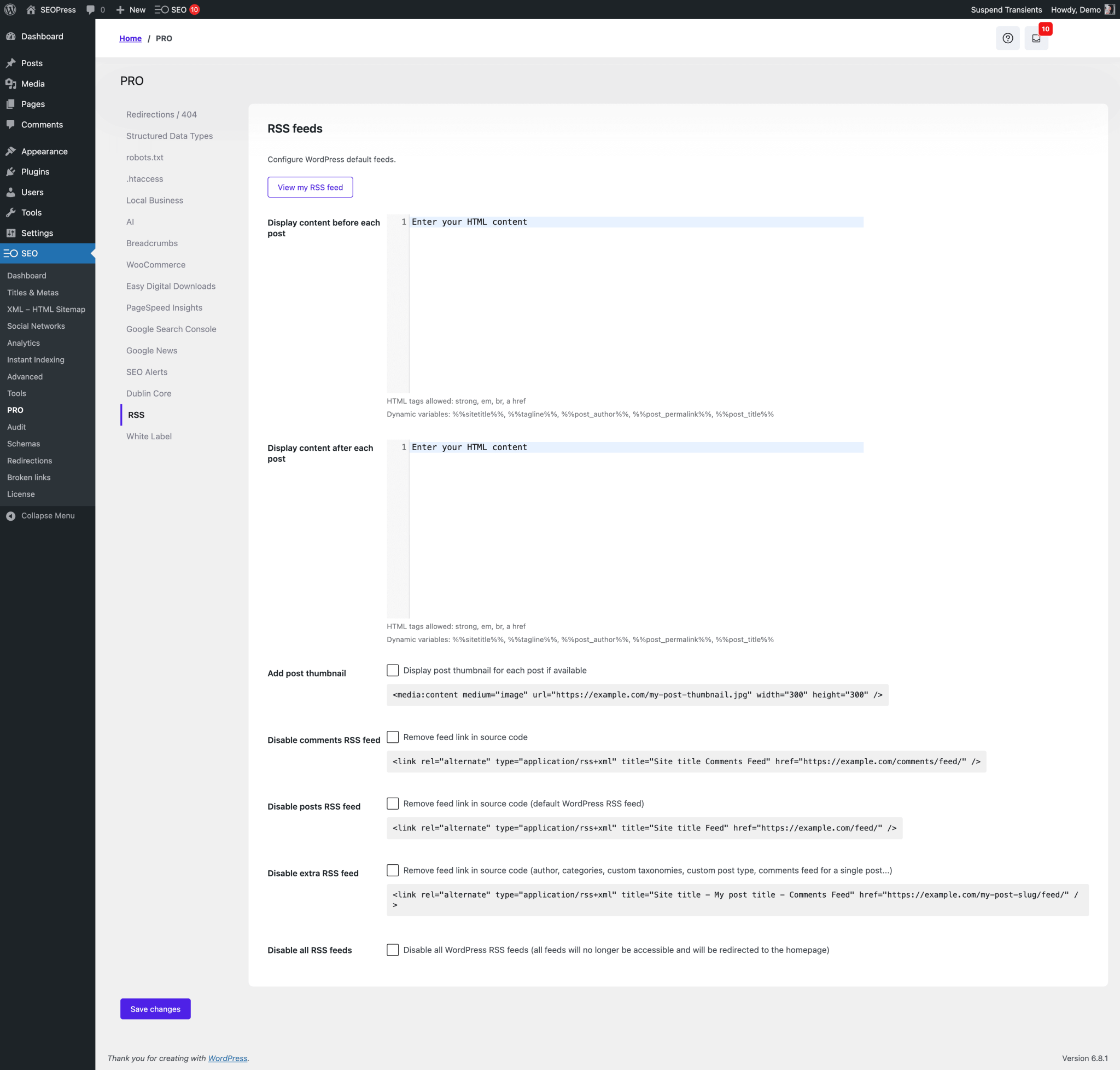Viewport: 1120px width, 1070px height.
Task: Select the RSS tab in PRO list
Action: [136, 415]
